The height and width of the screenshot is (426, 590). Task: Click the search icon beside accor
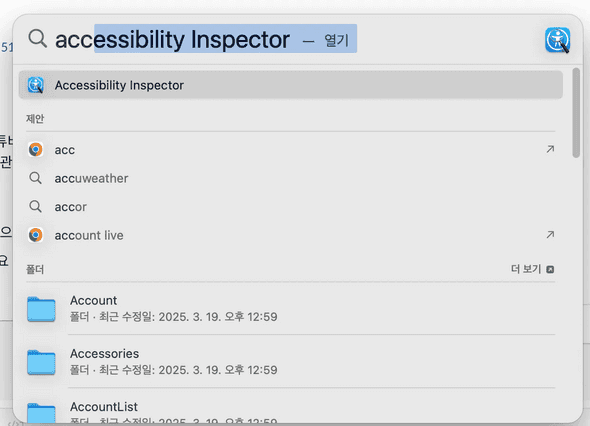click(36, 207)
